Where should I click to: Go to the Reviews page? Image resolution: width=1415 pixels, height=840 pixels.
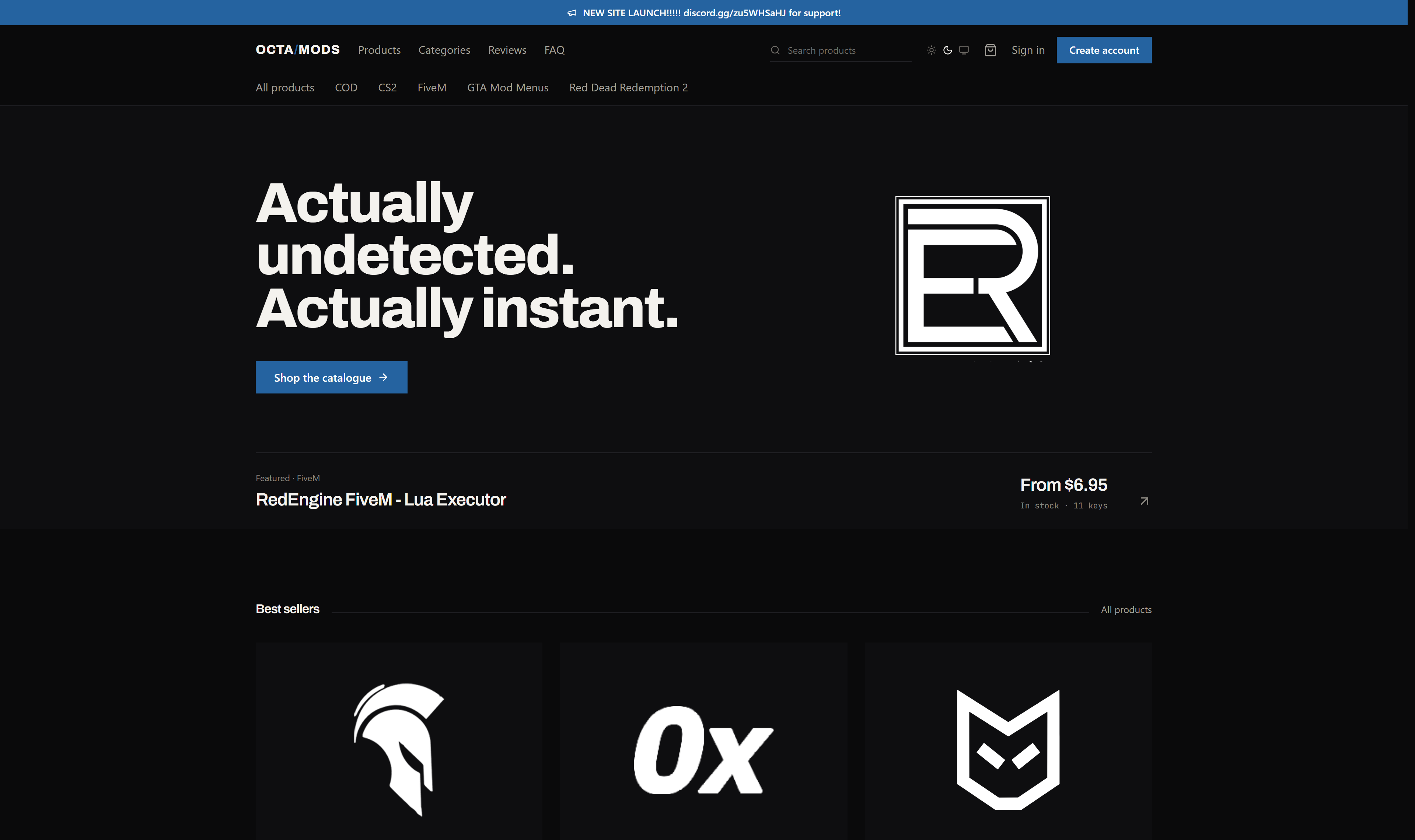[507, 50]
